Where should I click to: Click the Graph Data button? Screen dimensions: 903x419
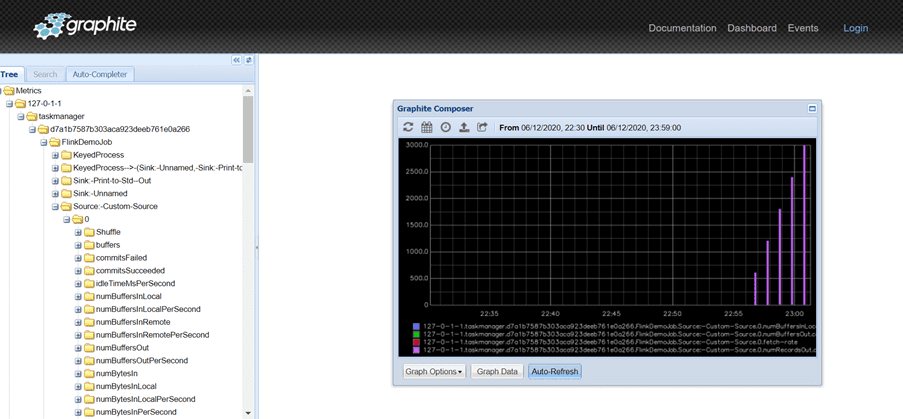497,372
